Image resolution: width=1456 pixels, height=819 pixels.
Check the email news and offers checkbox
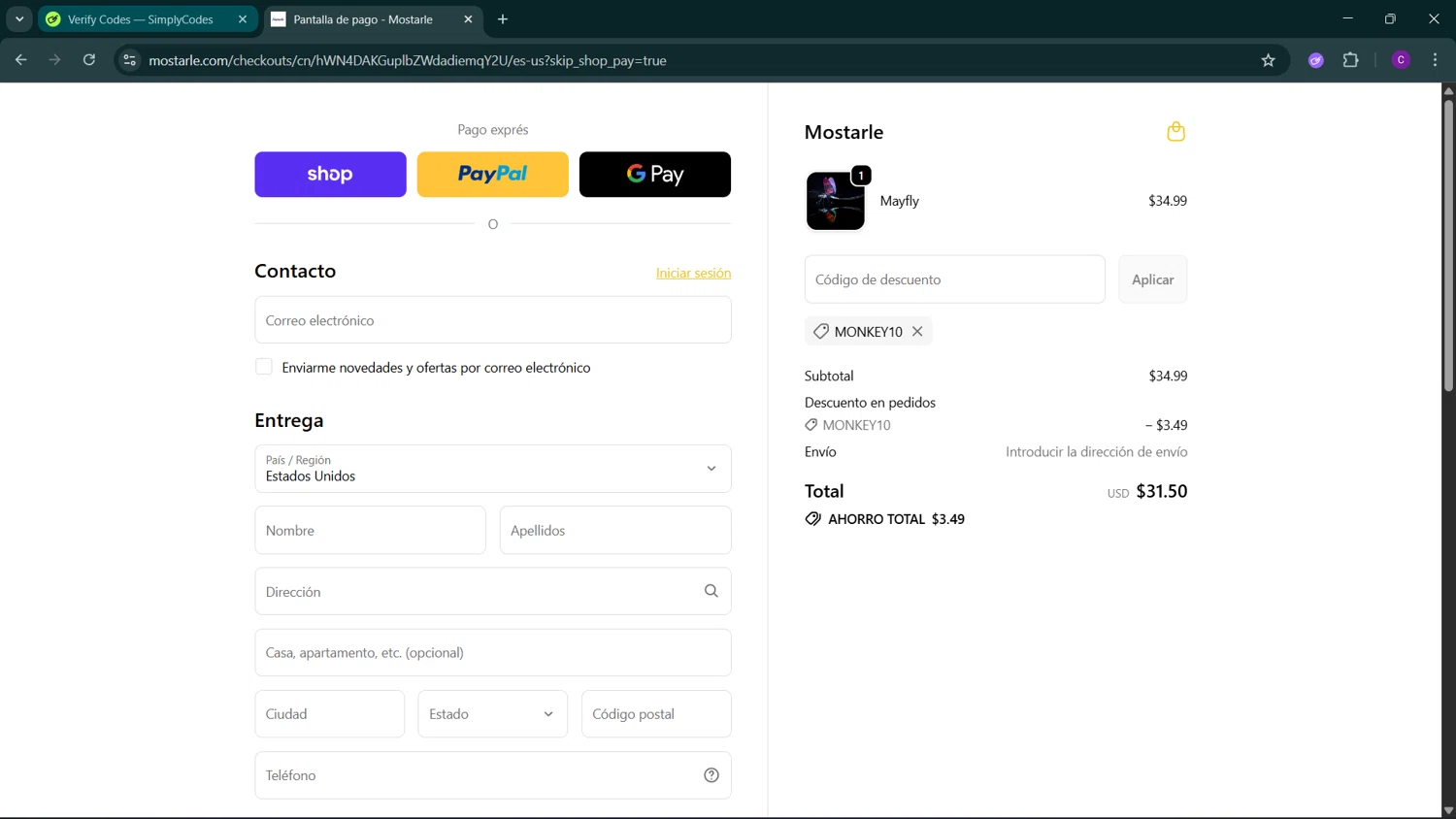pos(264,367)
